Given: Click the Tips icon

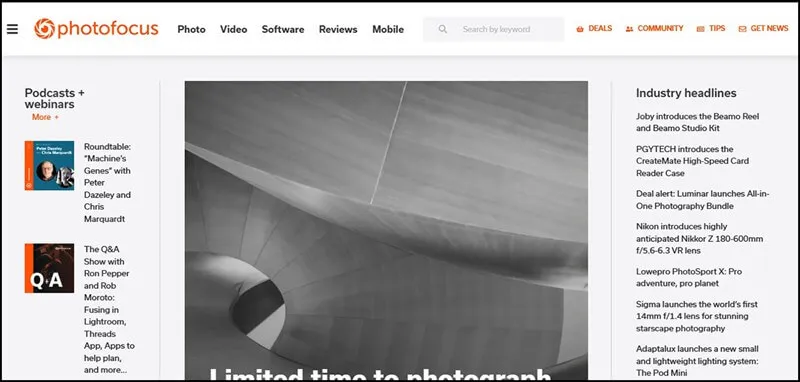Looking at the screenshot, I should (701, 29).
